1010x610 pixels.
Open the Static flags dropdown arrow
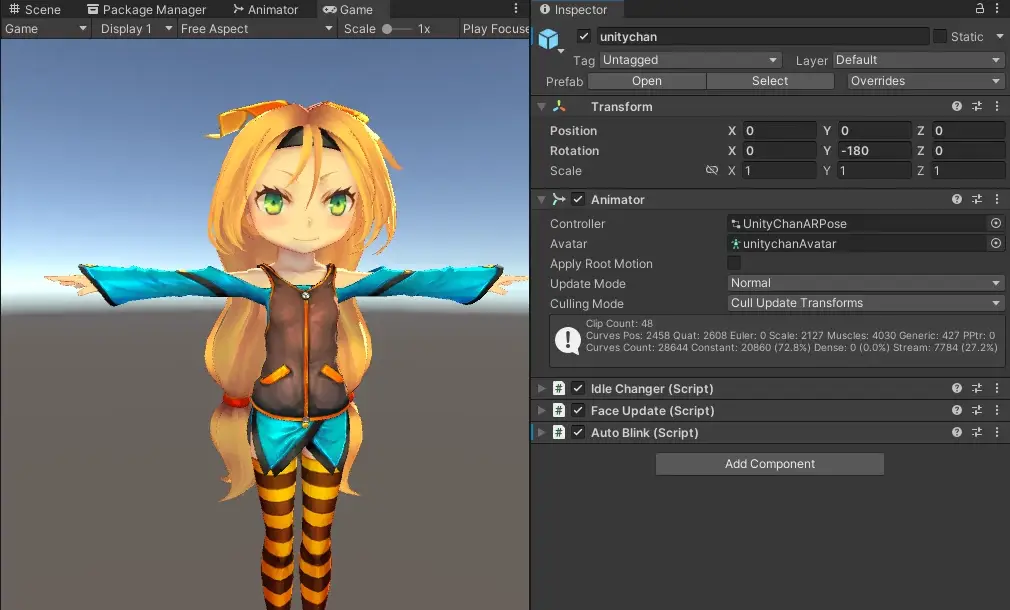999,37
